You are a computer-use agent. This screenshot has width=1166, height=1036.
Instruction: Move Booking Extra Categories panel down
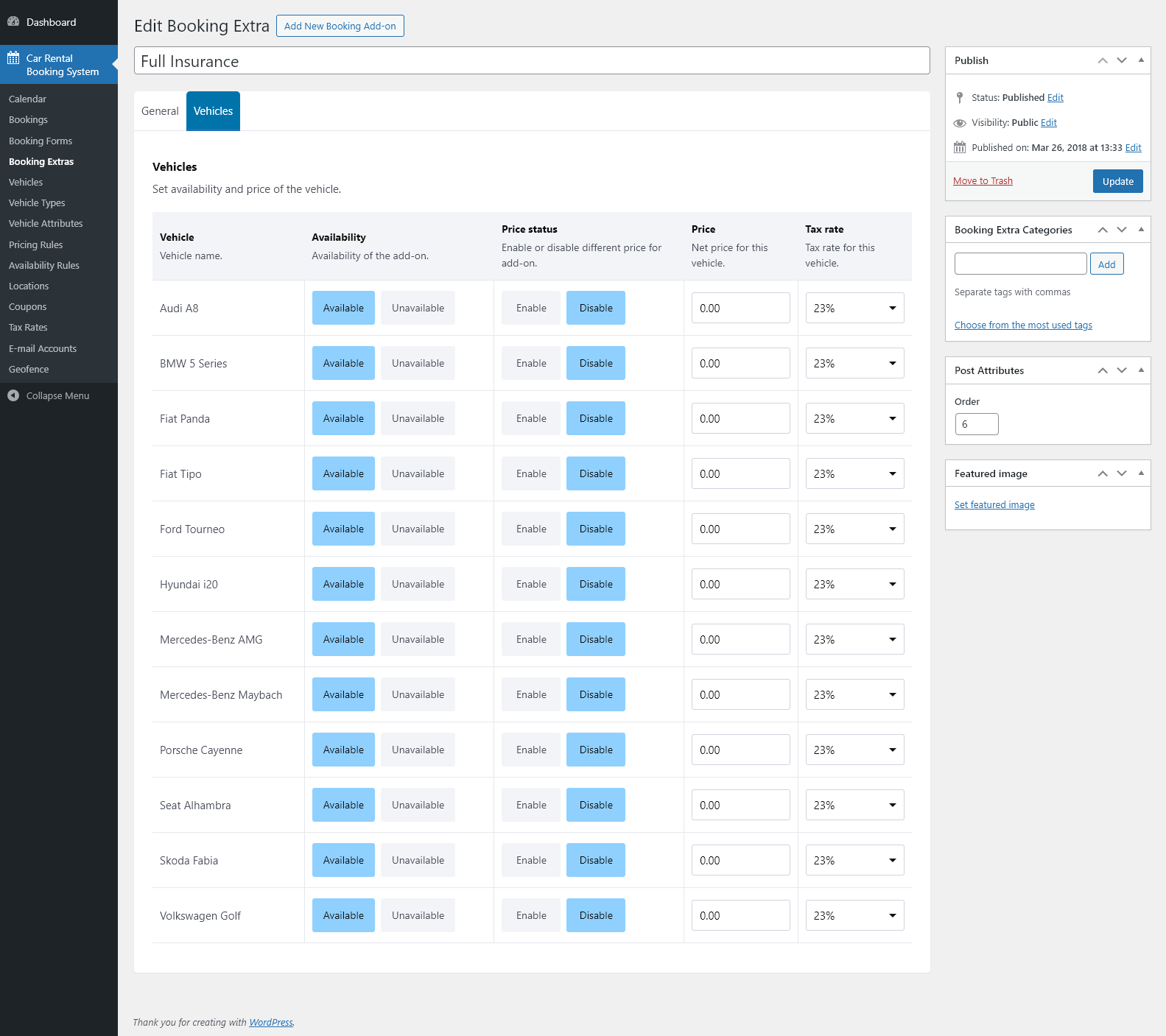tap(1122, 230)
